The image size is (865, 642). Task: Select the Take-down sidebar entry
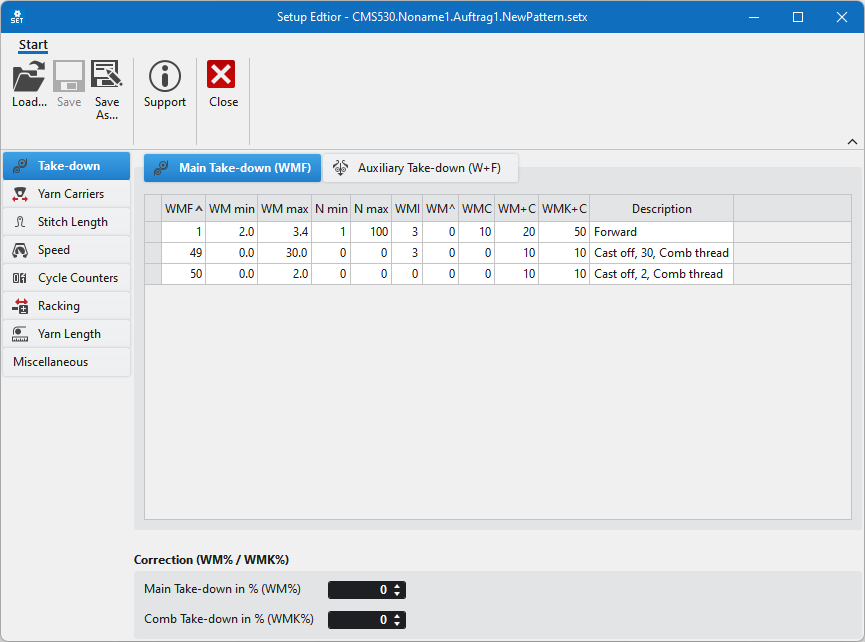coord(67,166)
